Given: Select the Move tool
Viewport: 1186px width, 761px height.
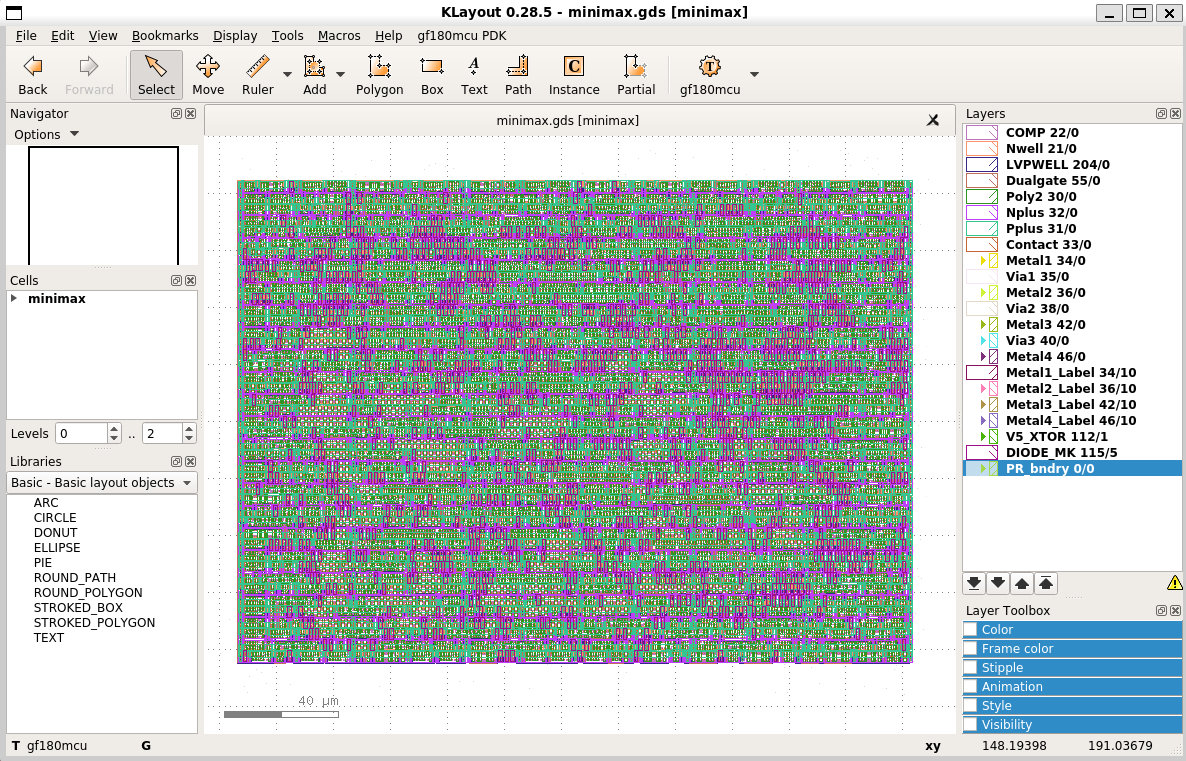Looking at the screenshot, I should (208, 75).
